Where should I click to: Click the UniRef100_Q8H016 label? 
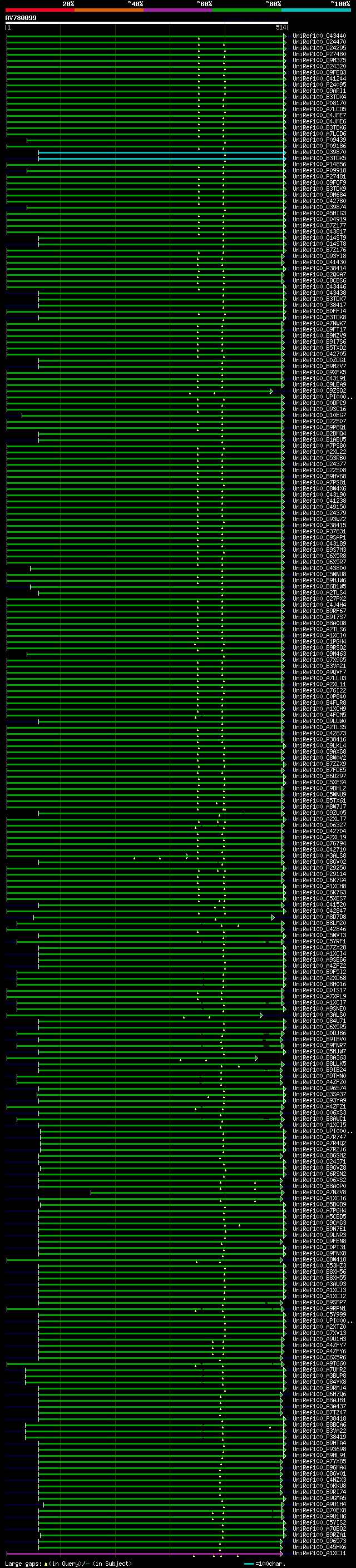click(x=319, y=985)
